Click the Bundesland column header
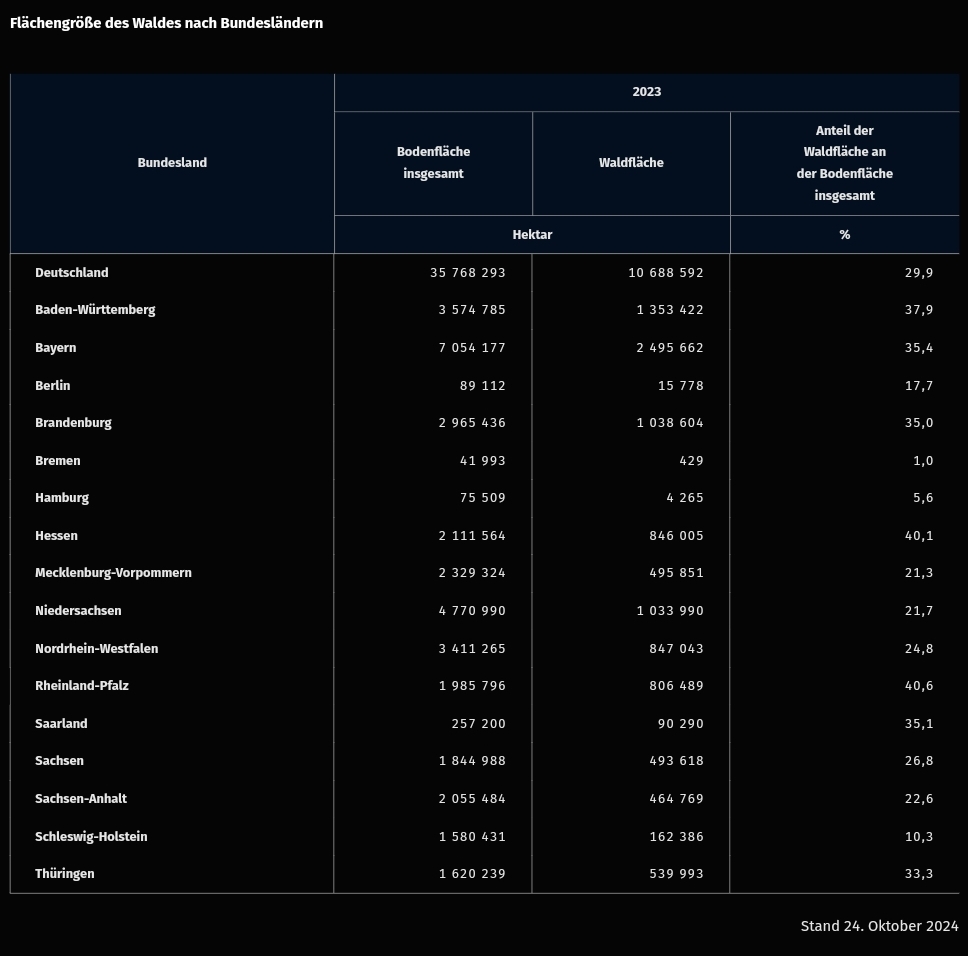The height and width of the screenshot is (956, 968). tap(172, 163)
